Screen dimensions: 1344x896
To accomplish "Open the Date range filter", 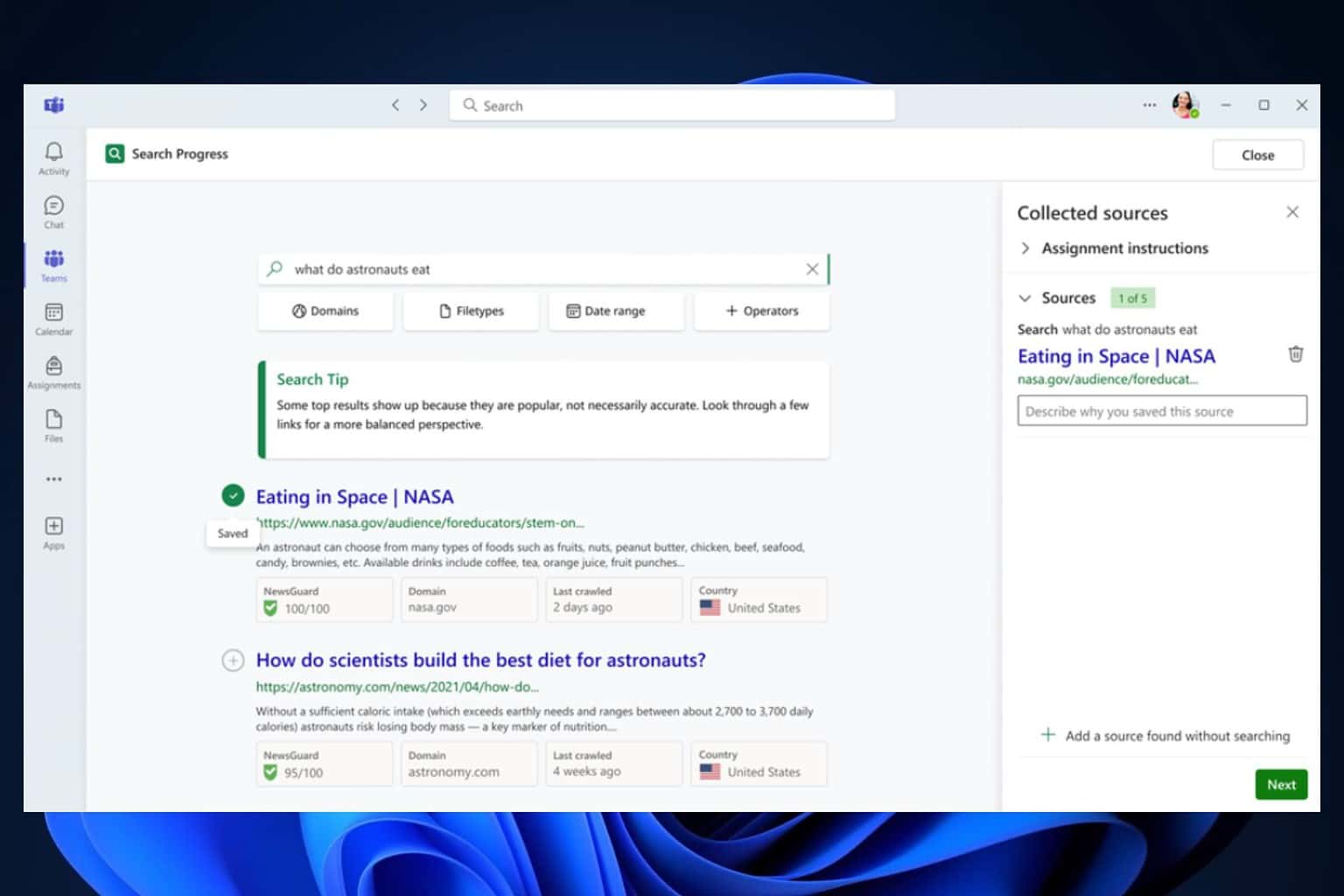I will [x=616, y=311].
